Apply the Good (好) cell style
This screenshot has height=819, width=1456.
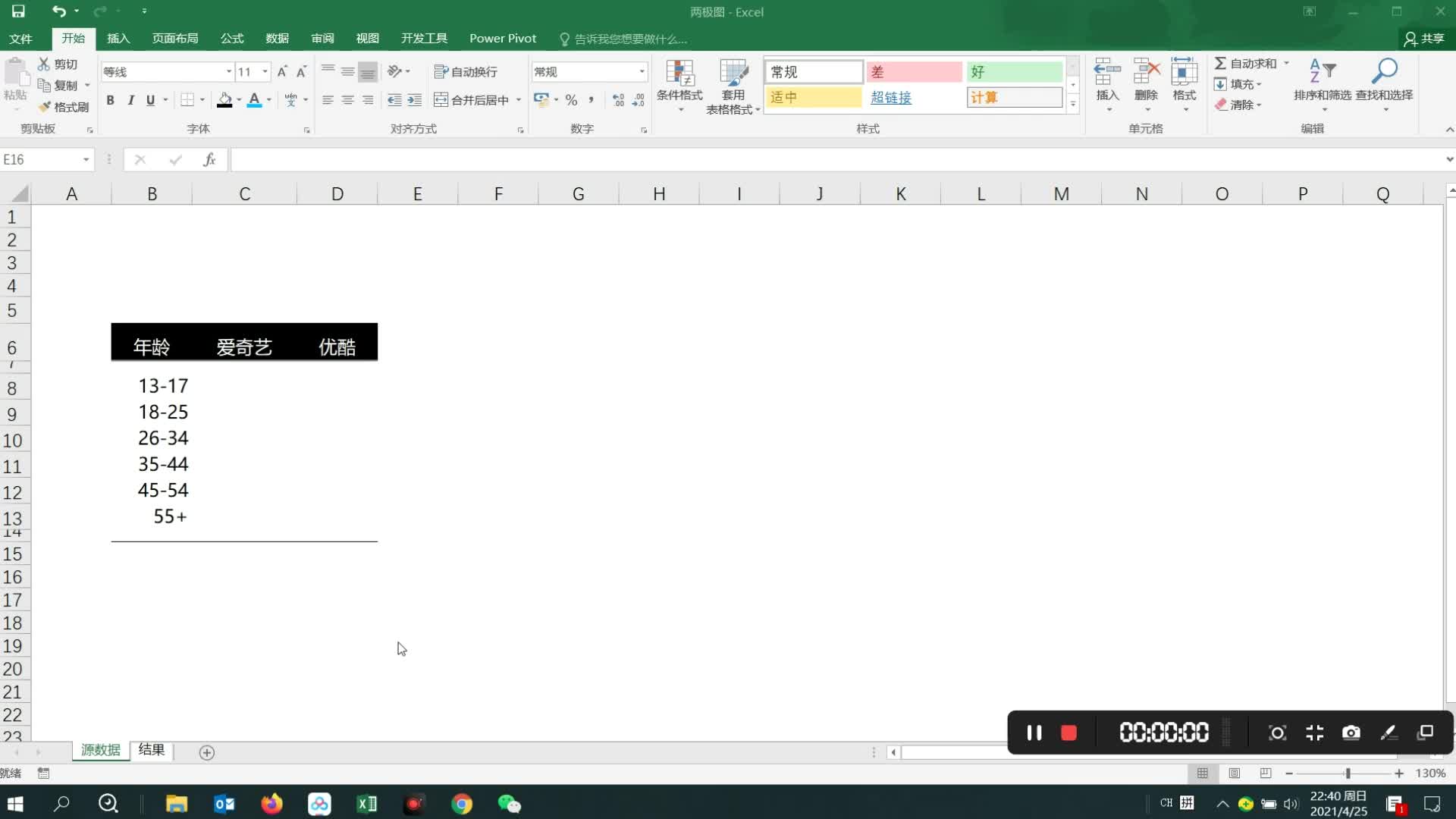pos(1014,71)
